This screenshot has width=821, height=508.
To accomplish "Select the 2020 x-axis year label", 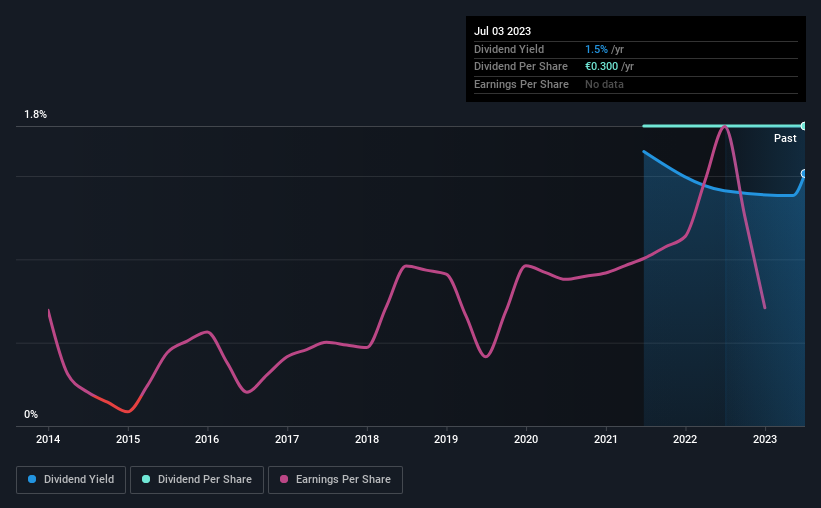I will click(x=526, y=439).
